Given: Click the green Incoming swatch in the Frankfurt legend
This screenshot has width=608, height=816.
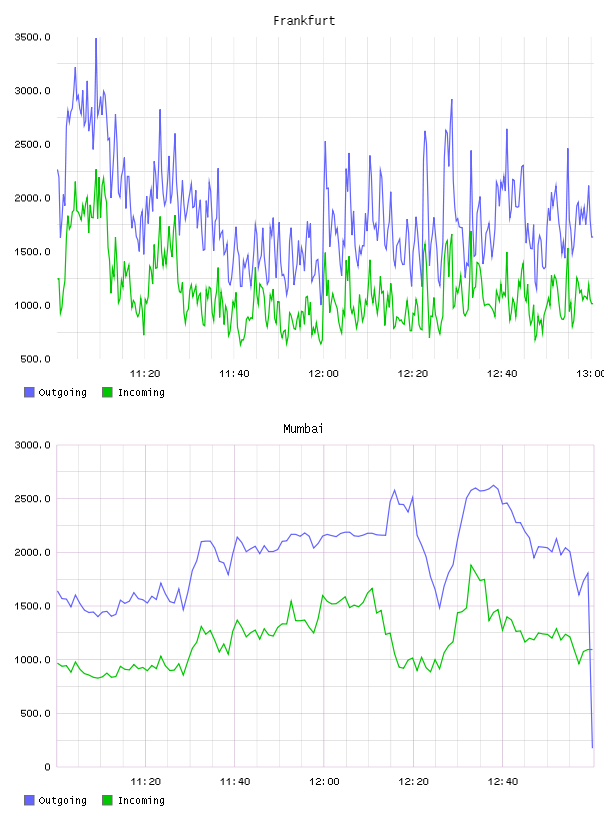Looking at the screenshot, I should click(x=107, y=392).
